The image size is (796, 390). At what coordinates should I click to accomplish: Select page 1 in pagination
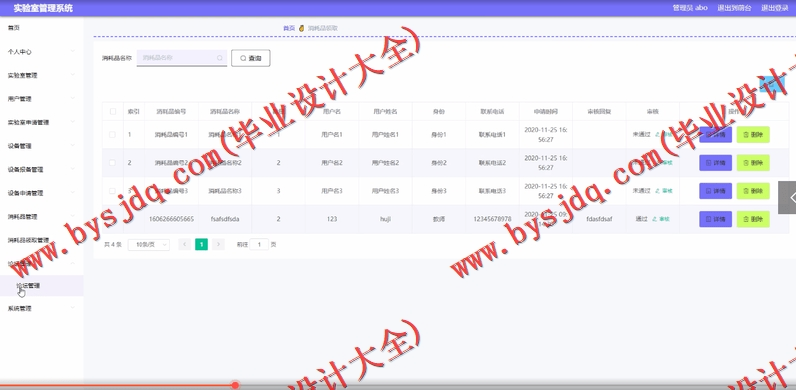202,244
